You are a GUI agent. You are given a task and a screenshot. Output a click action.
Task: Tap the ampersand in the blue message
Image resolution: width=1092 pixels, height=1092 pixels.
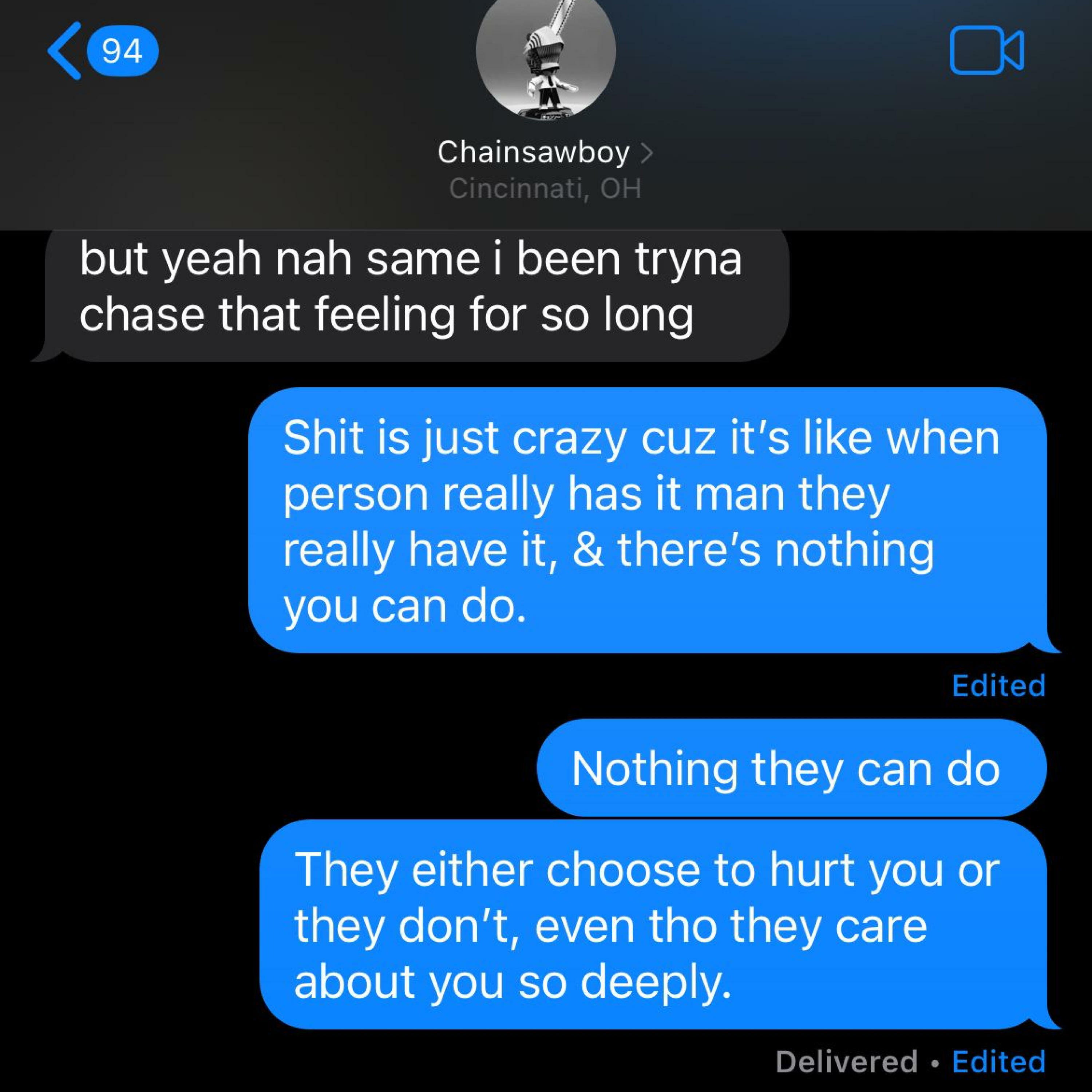click(588, 549)
